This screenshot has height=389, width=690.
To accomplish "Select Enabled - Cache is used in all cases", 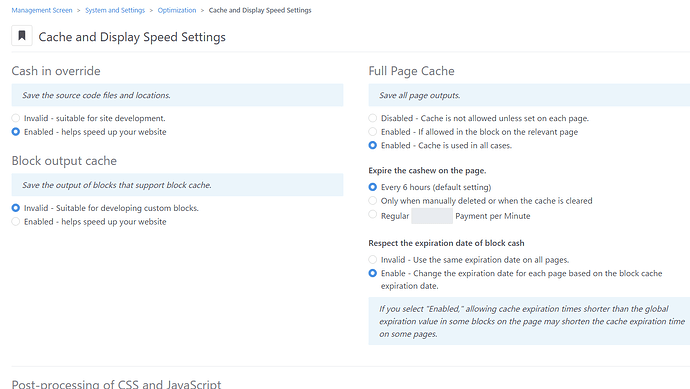I will (x=373, y=145).
